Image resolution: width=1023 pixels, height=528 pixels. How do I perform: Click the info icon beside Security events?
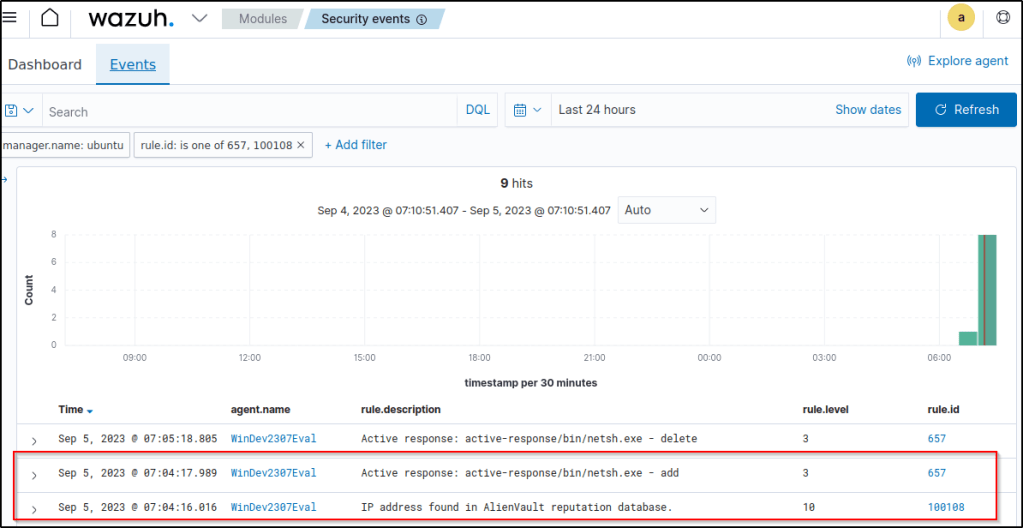click(421, 19)
